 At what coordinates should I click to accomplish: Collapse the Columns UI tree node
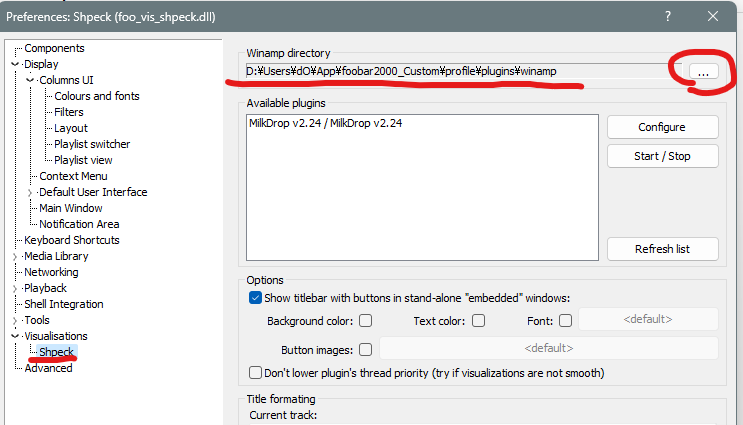[x=30, y=80]
